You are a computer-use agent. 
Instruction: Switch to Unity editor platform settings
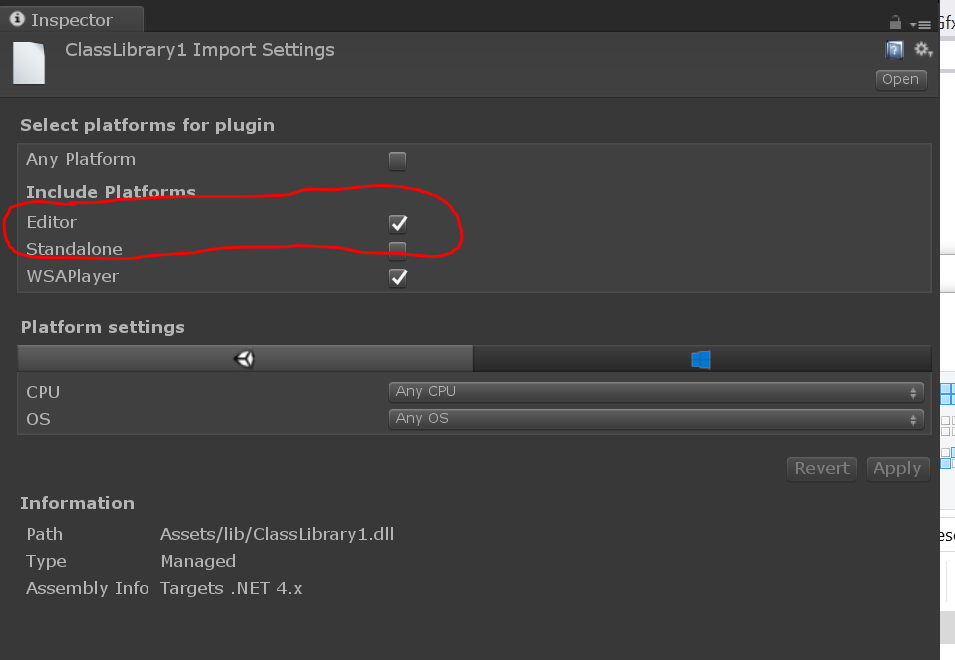[x=245, y=359]
